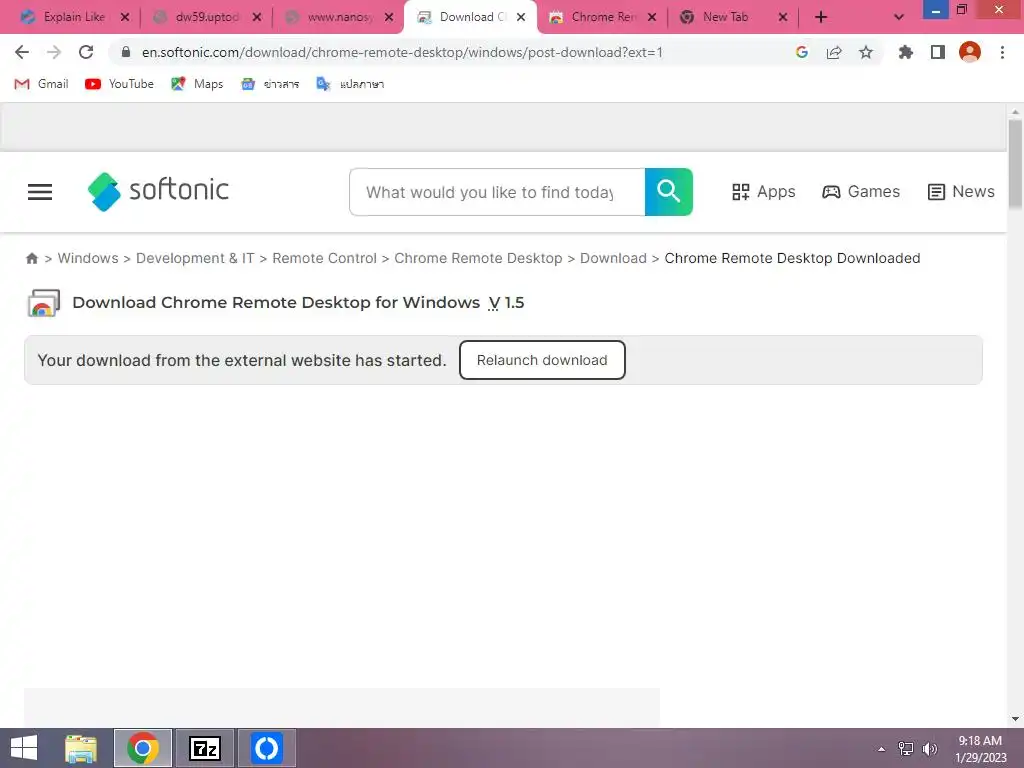Close the Download C tab
1024x768 pixels.
point(521,17)
